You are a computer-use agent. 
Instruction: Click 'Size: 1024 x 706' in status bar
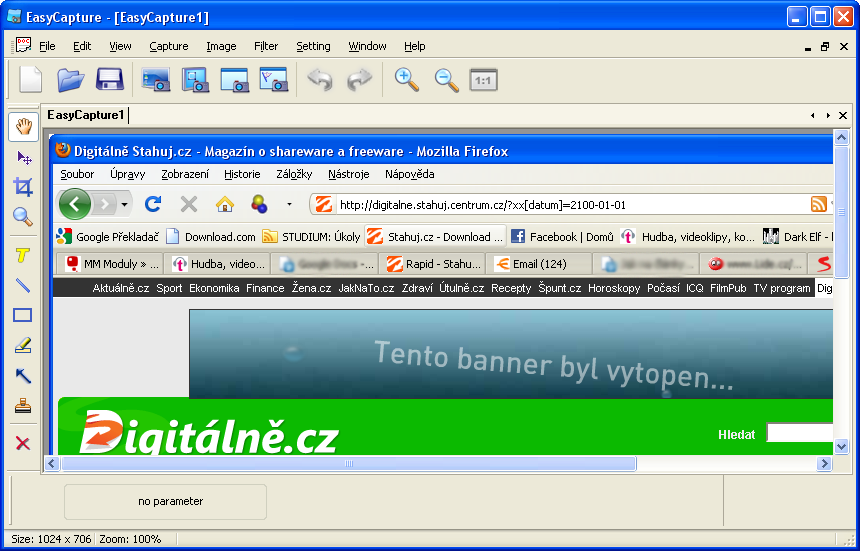click(x=51, y=539)
